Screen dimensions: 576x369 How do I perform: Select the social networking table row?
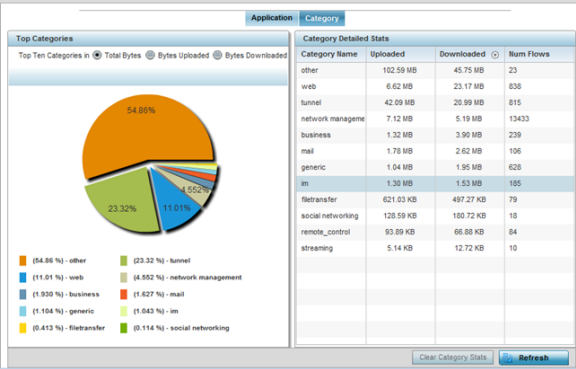pos(435,216)
